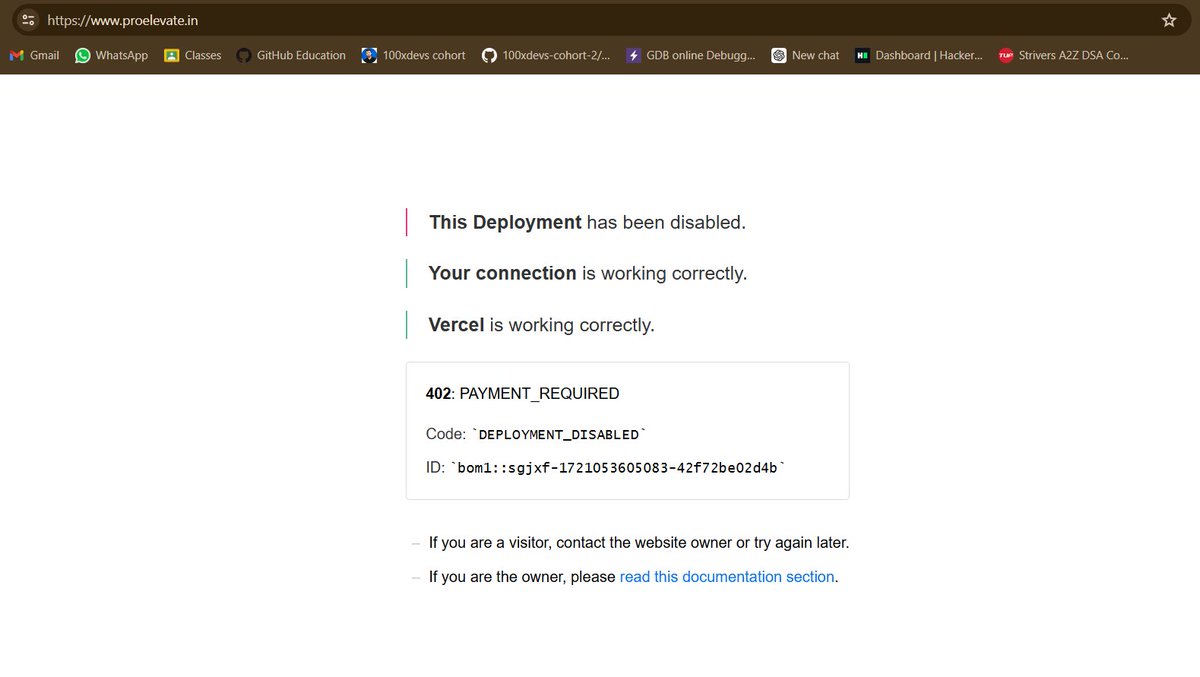Click 'This Deployment has been disabled' text
Screen dimensions: 1200x677
pos(588,222)
